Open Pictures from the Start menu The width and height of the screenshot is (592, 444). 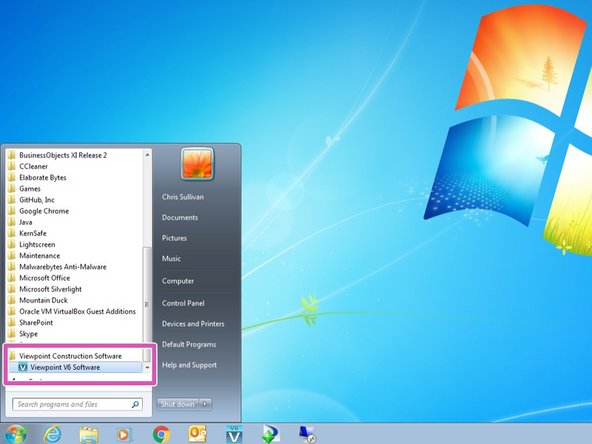click(174, 238)
